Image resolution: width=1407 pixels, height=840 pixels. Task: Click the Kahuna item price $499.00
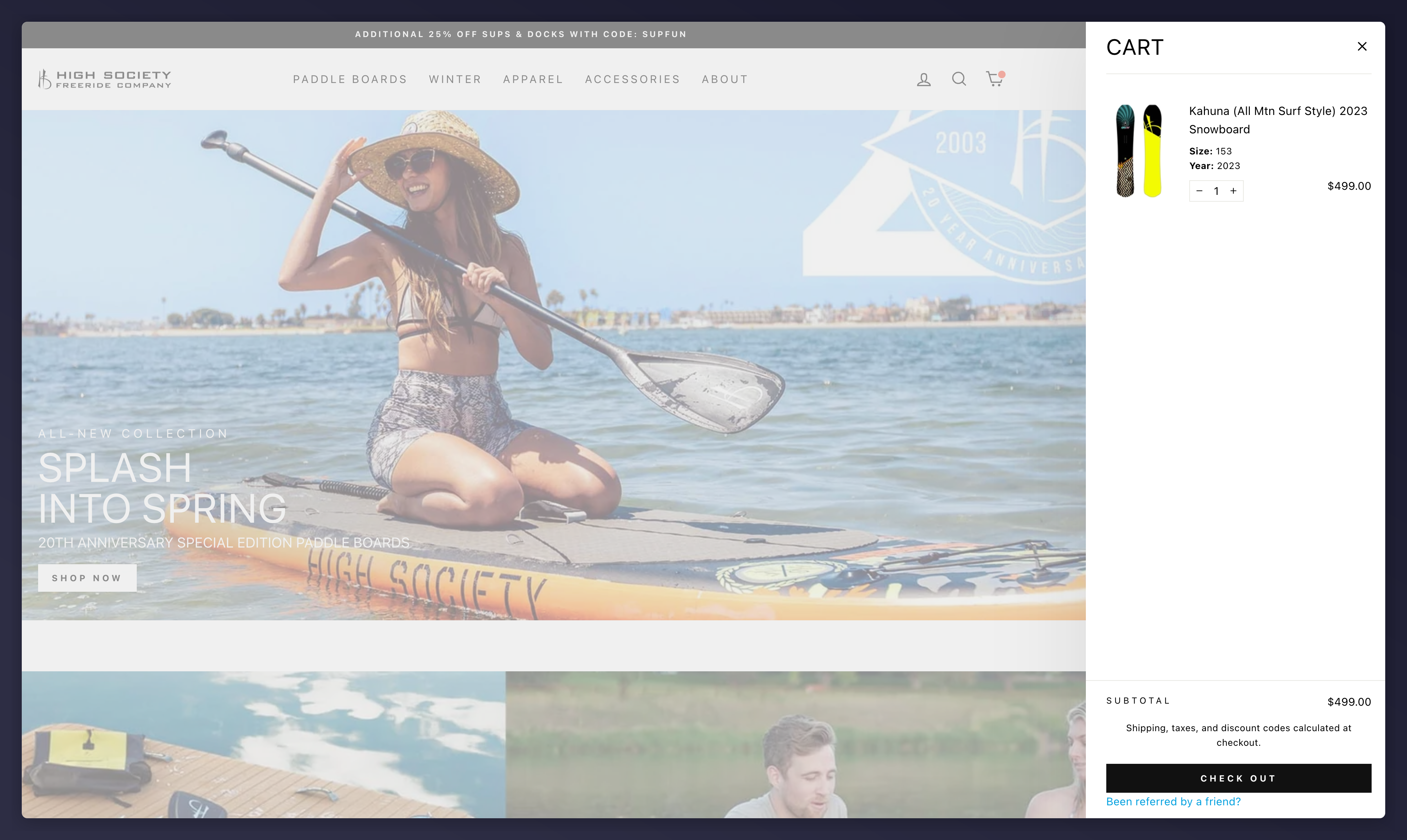(1349, 186)
